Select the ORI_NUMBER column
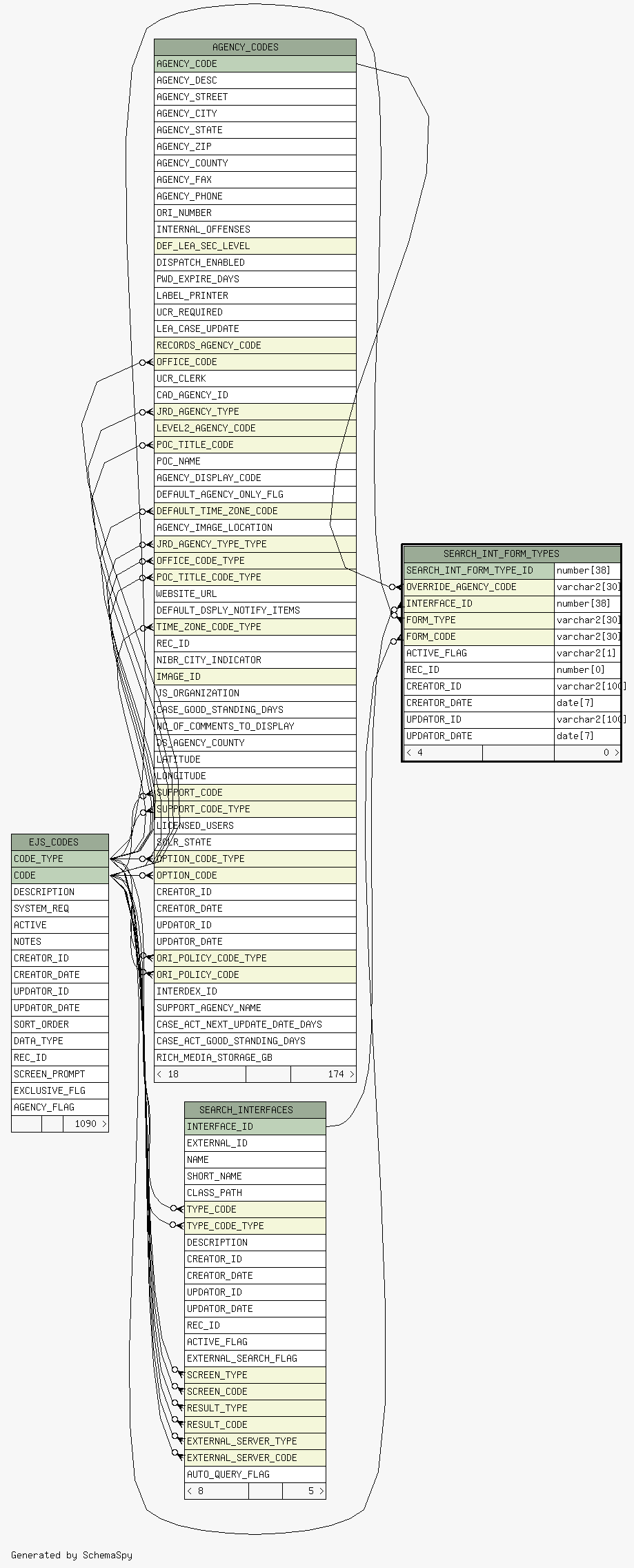Screen dimensions: 634x1568 (x=255, y=213)
